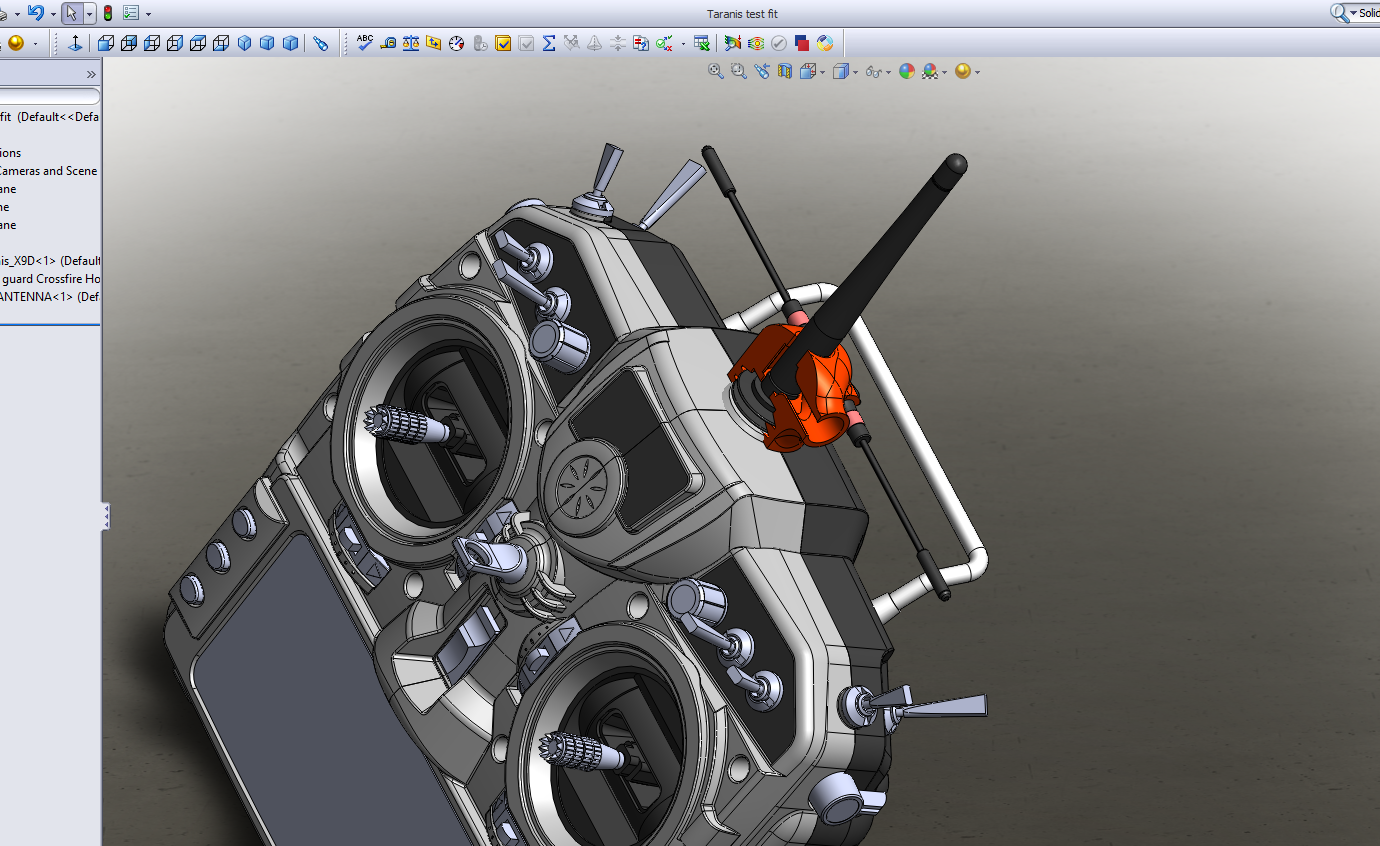Select the 'ANTENNA<1> (Def' component
Viewport: 1380px width, 846px height.
(x=50, y=297)
